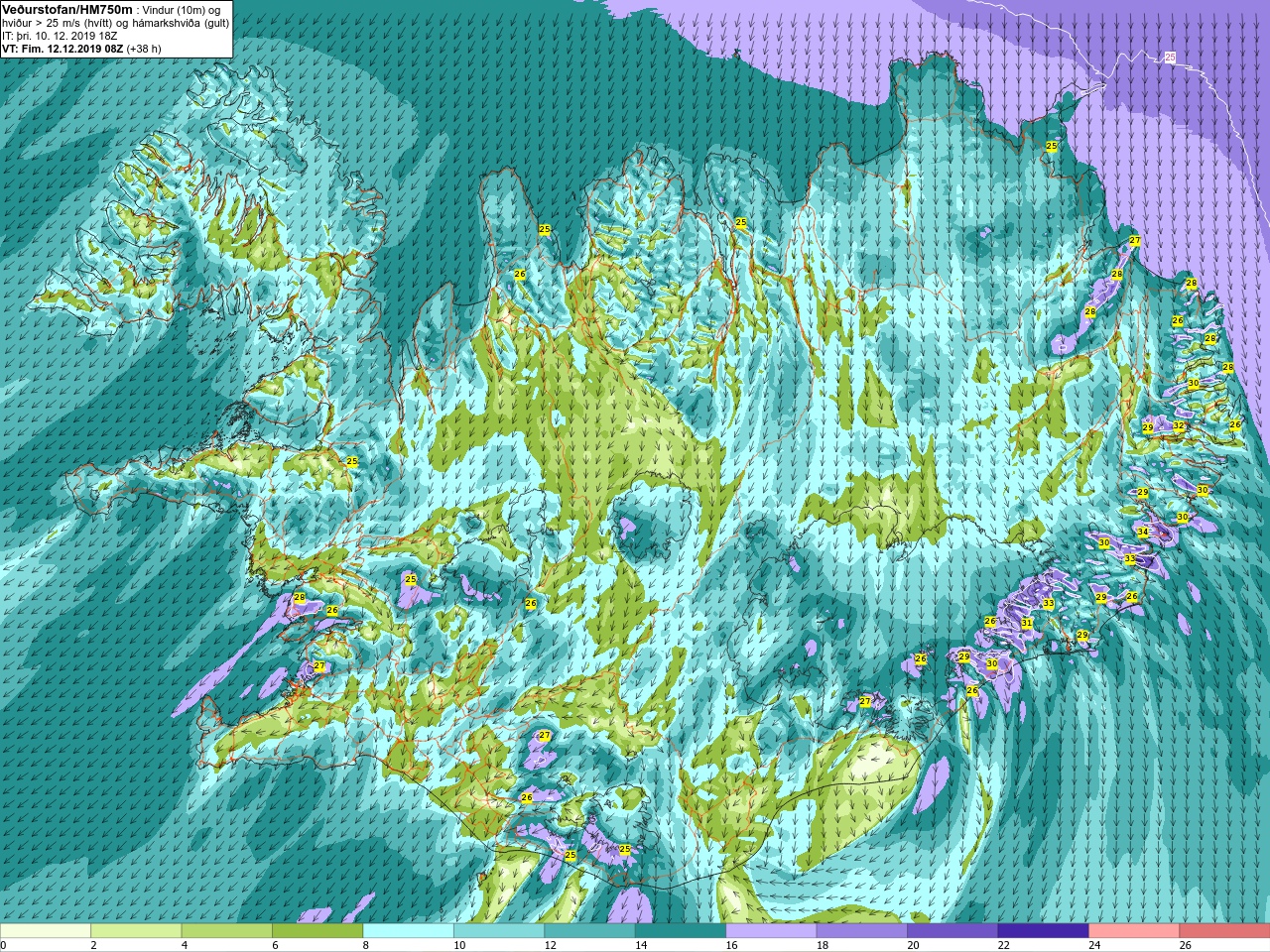This screenshot has height=952, width=1270.
Task: Click the light lavender 16–18 legend swatch
Action: pos(771,931)
